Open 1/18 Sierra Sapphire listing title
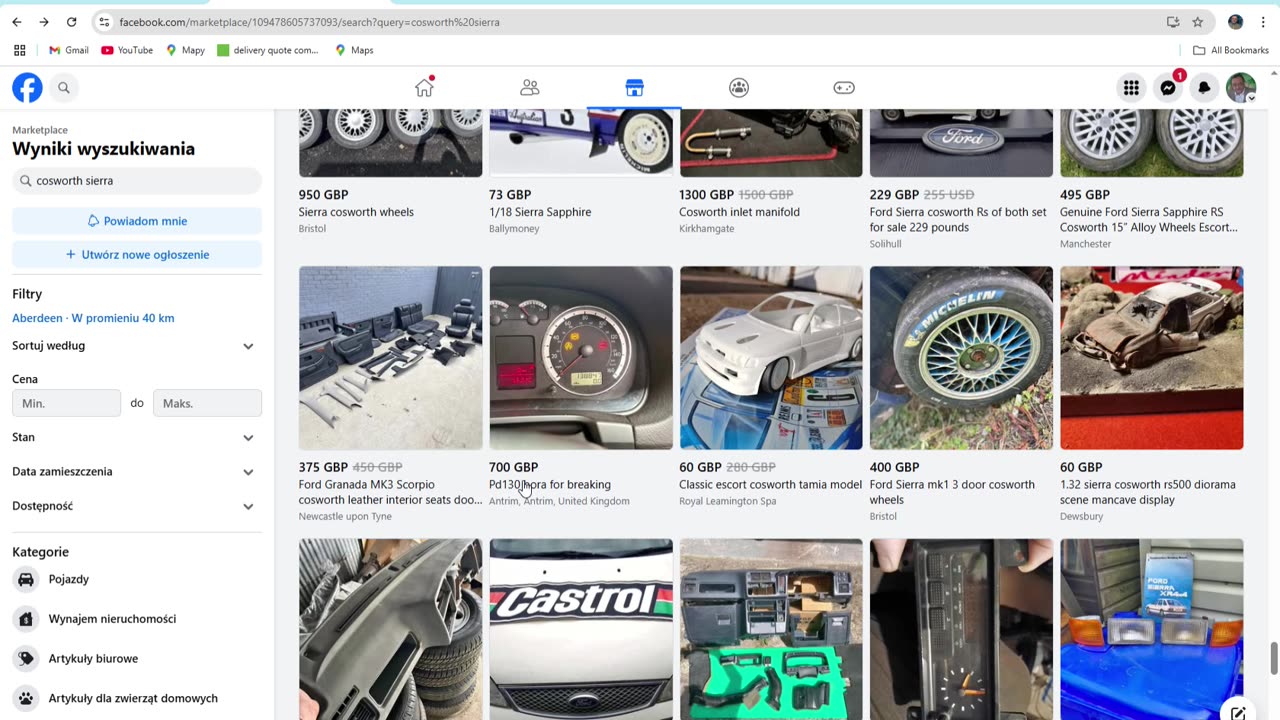This screenshot has width=1280, height=720. pos(540,212)
